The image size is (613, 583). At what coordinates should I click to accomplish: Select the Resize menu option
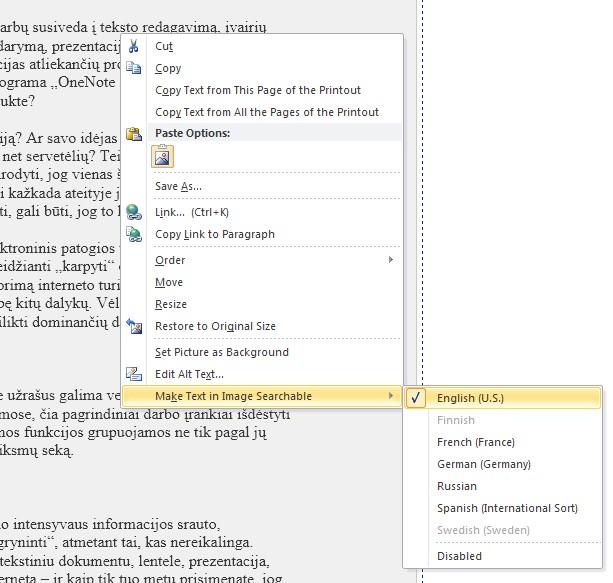point(171,304)
